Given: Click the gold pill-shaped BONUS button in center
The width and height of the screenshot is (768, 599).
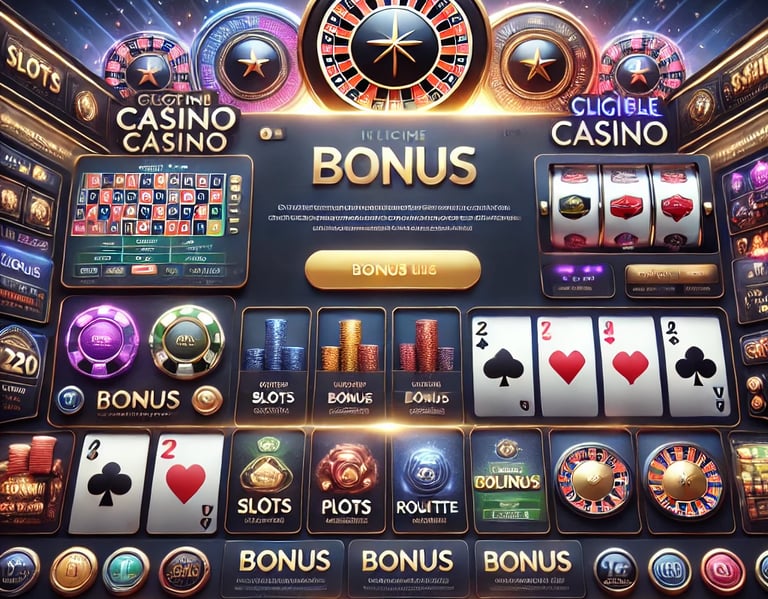Looking at the screenshot, I should (x=392, y=270).
